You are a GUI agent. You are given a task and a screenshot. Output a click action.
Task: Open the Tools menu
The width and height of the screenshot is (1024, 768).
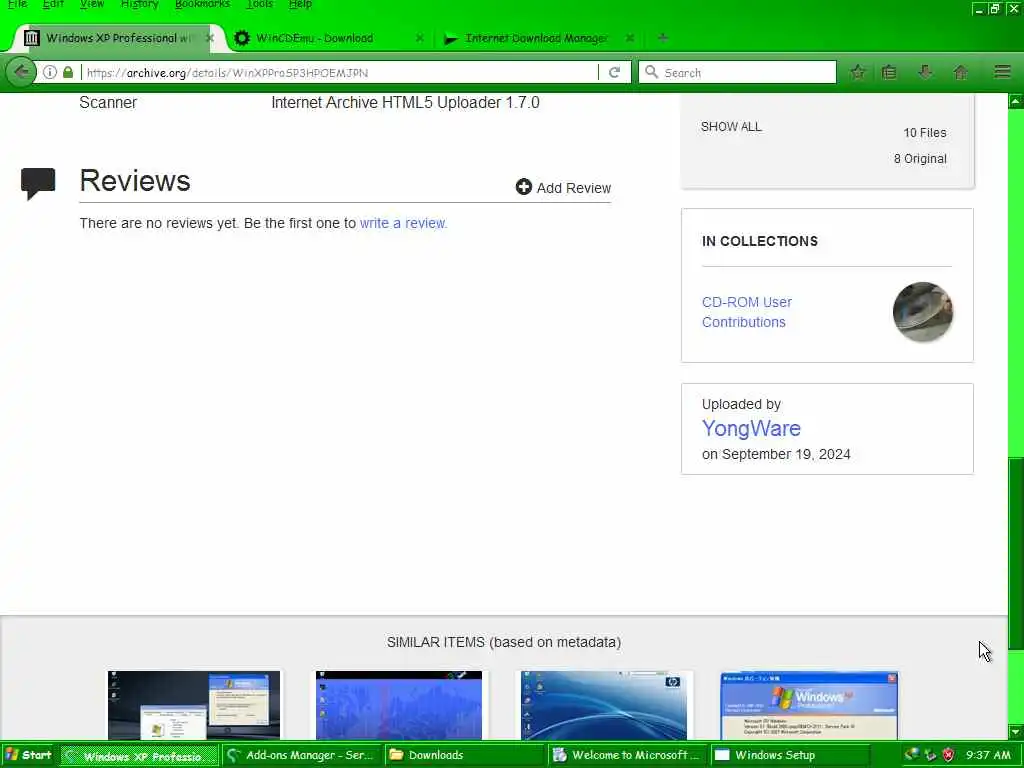coord(260,5)
